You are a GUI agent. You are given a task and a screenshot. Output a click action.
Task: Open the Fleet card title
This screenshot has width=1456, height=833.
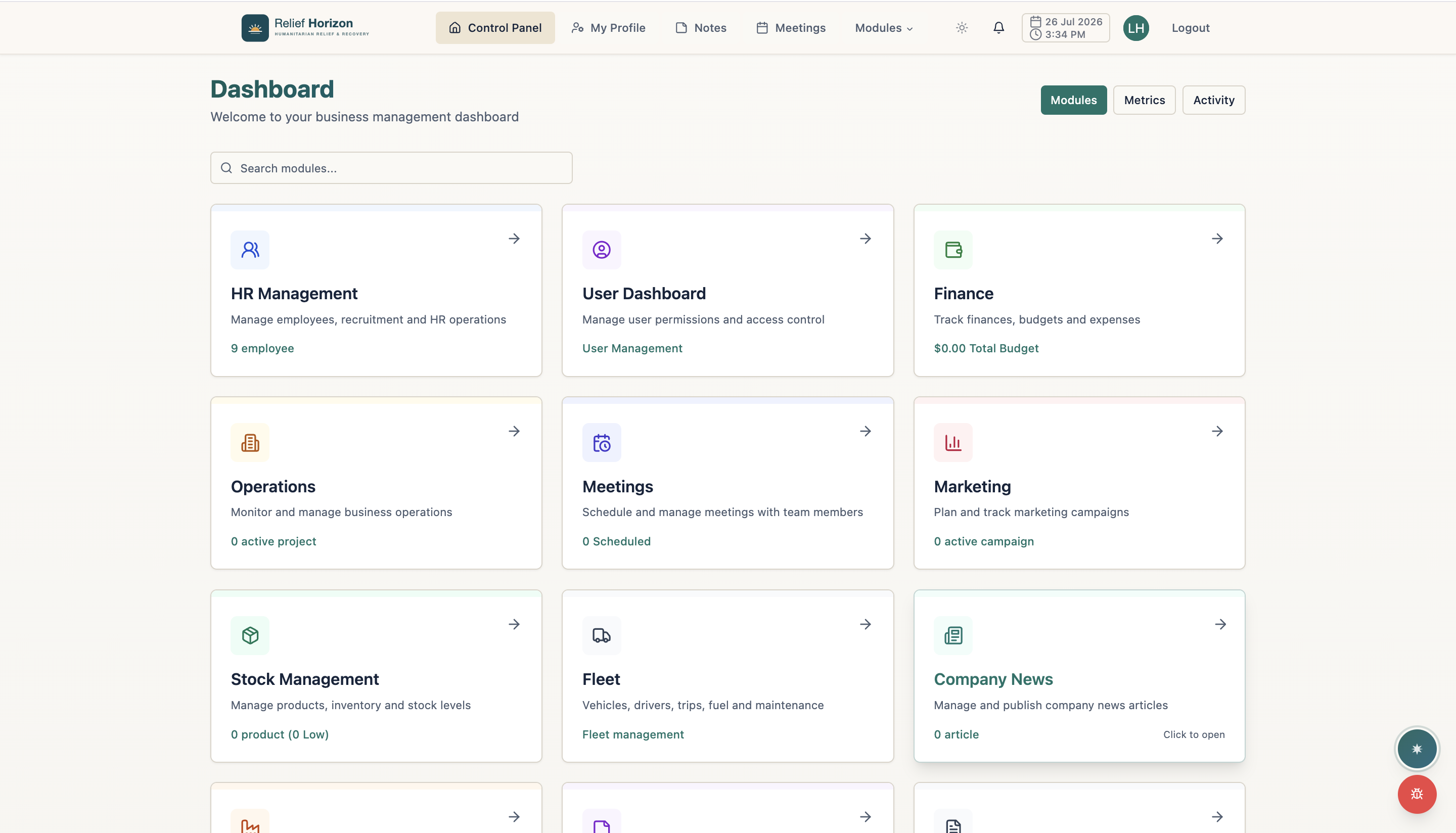point(601,679)
